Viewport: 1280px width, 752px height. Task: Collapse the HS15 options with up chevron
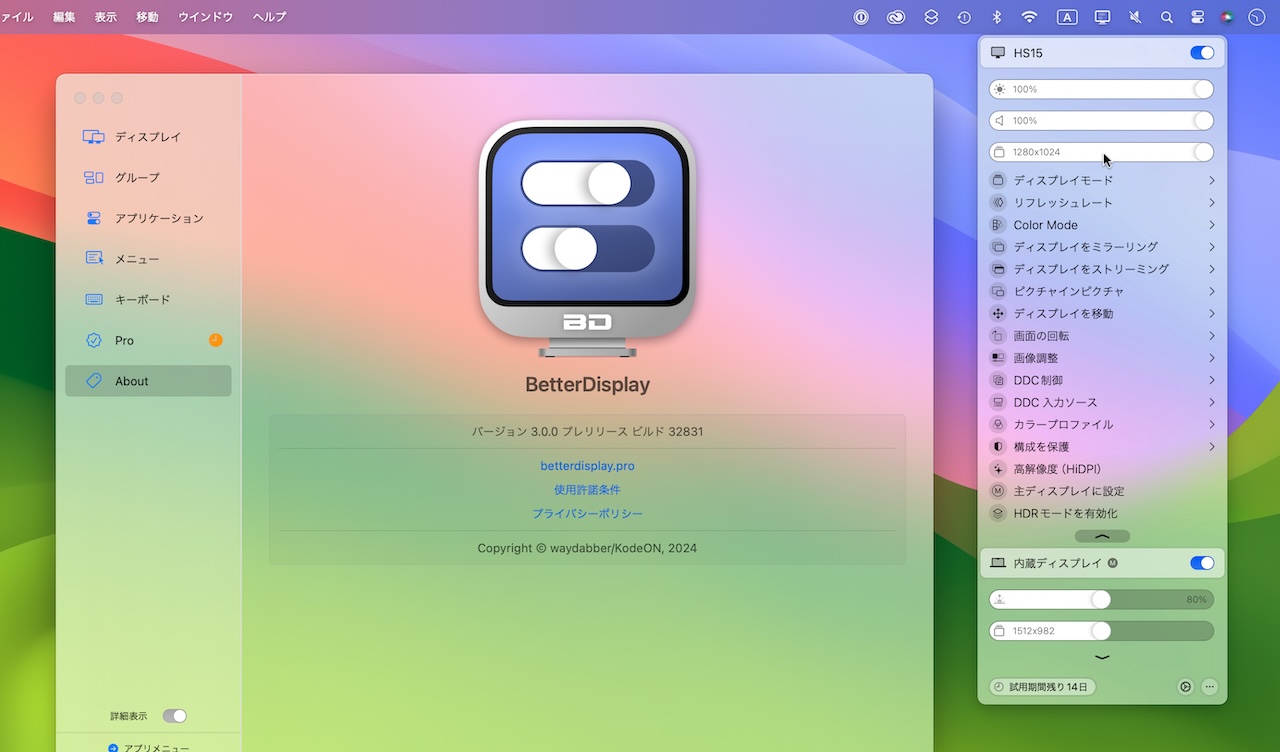point(1102,536)
